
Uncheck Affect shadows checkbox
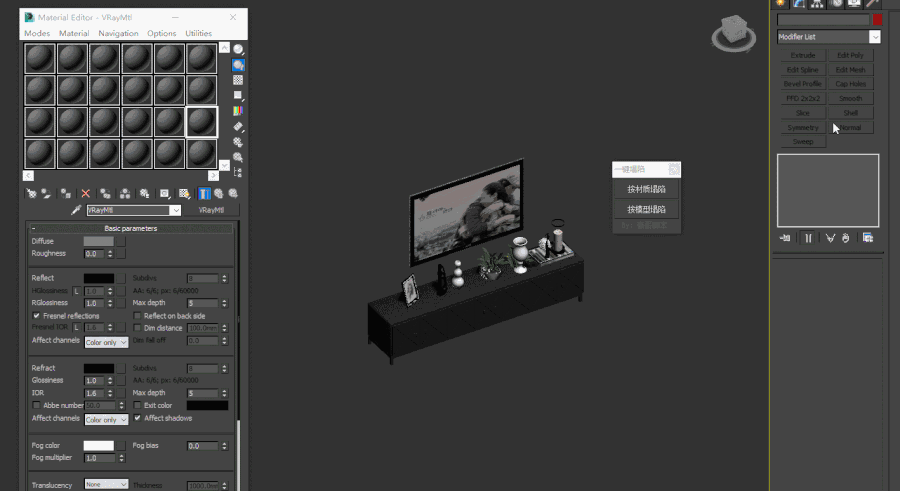coord(137,418)
